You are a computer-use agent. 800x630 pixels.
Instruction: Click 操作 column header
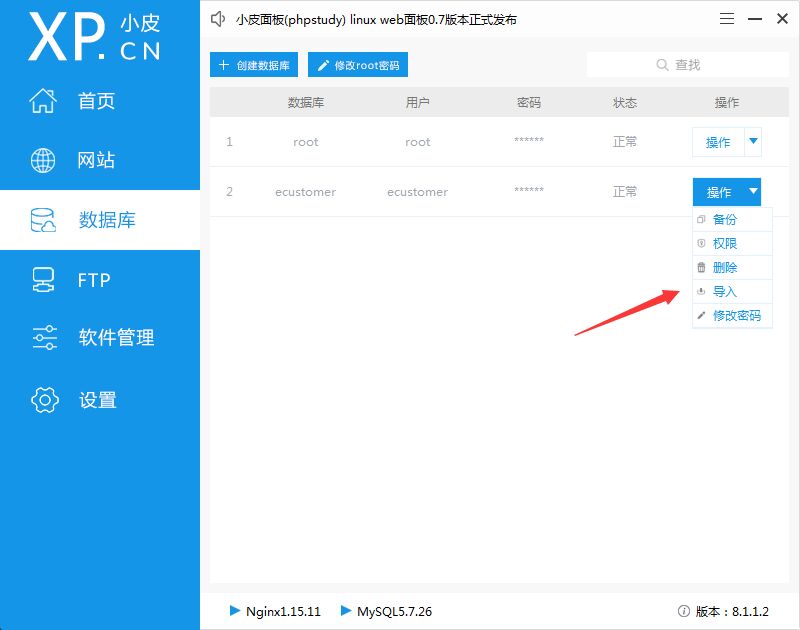click(727, 103)
